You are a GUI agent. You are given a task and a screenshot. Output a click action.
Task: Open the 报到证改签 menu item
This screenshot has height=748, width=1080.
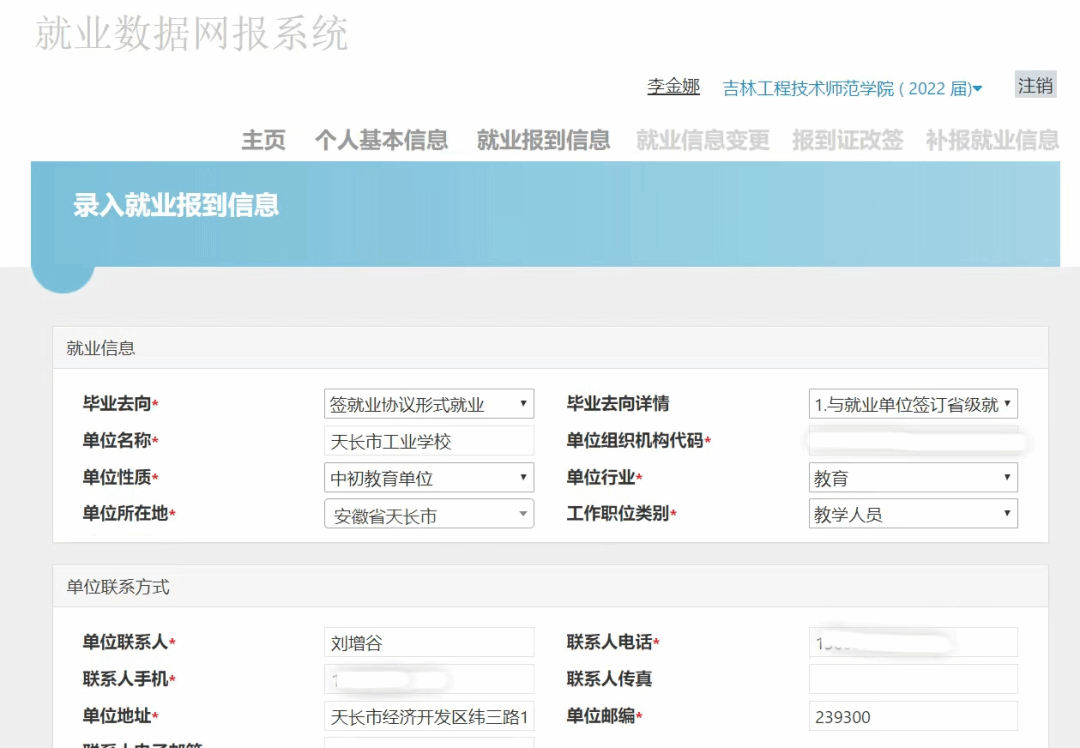click(847, 141)
